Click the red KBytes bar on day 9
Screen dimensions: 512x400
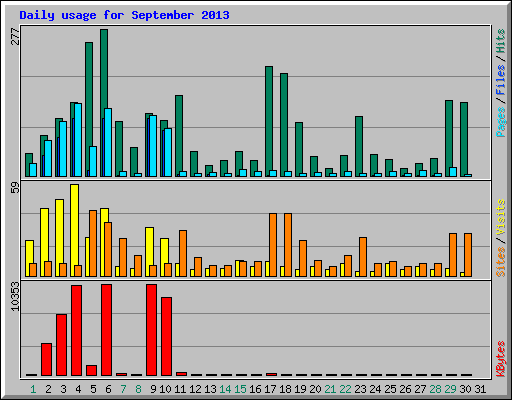151,330
